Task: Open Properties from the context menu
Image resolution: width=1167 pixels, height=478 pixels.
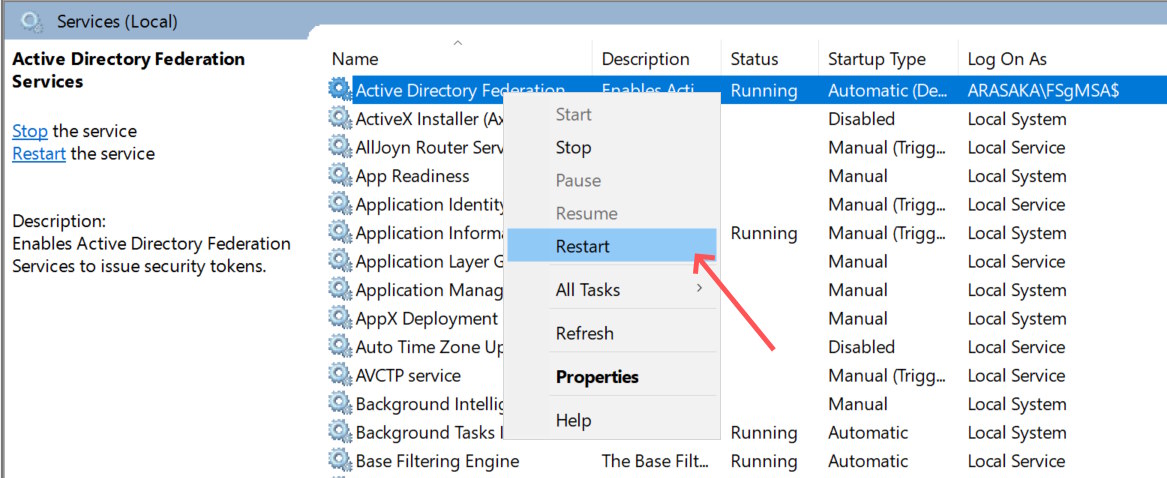Action: [597, 377]
